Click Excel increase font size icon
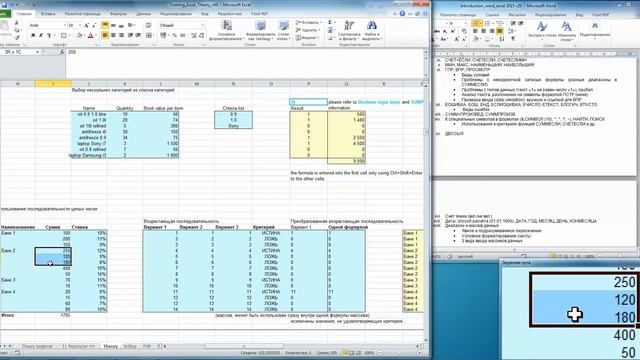640x360 pixels. tap(86, 26)
